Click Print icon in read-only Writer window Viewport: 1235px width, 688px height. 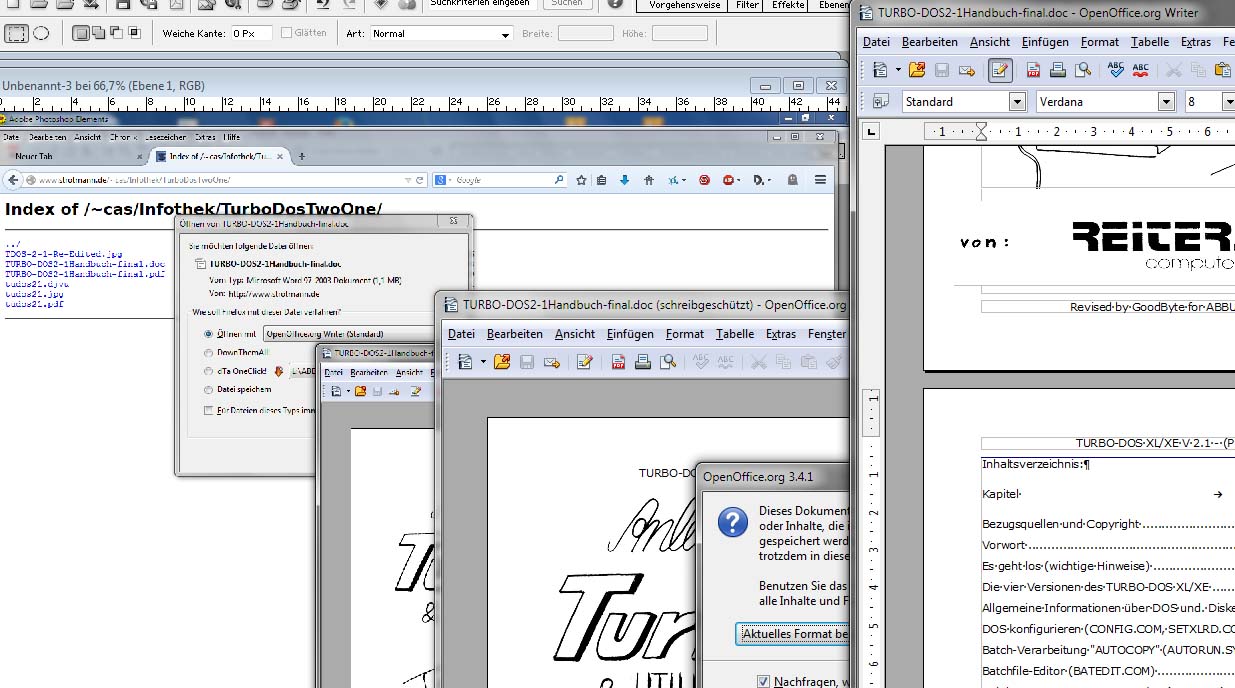[643, 362]
